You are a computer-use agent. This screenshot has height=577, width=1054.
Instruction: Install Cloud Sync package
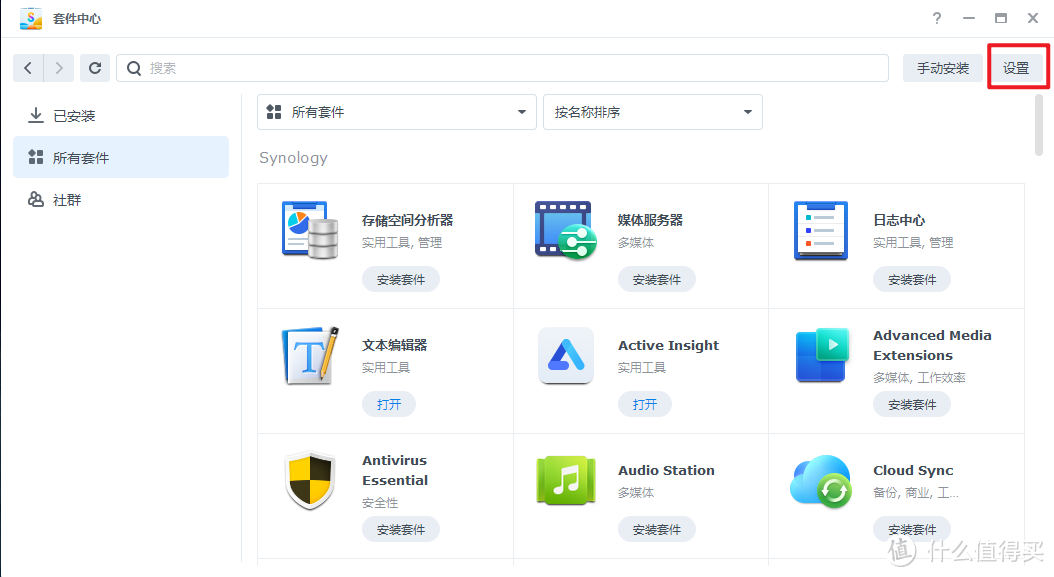912,529
